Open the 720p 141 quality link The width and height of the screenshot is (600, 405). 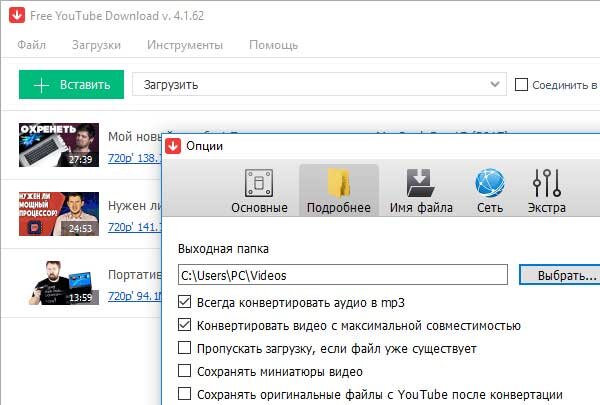coord(134,227)
